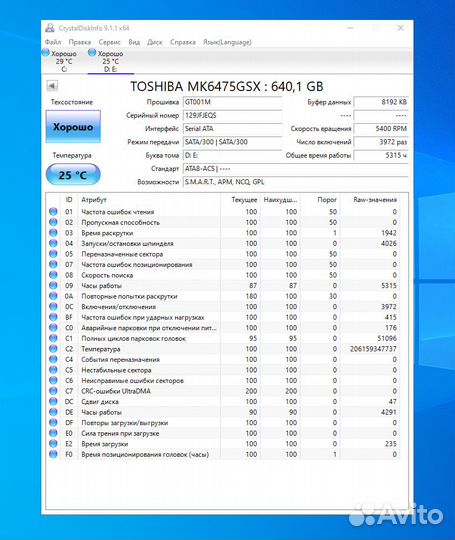Screen dimensions: 455x540
Task: Click the Интерфейс field Serial ATA
Action: 232,129
